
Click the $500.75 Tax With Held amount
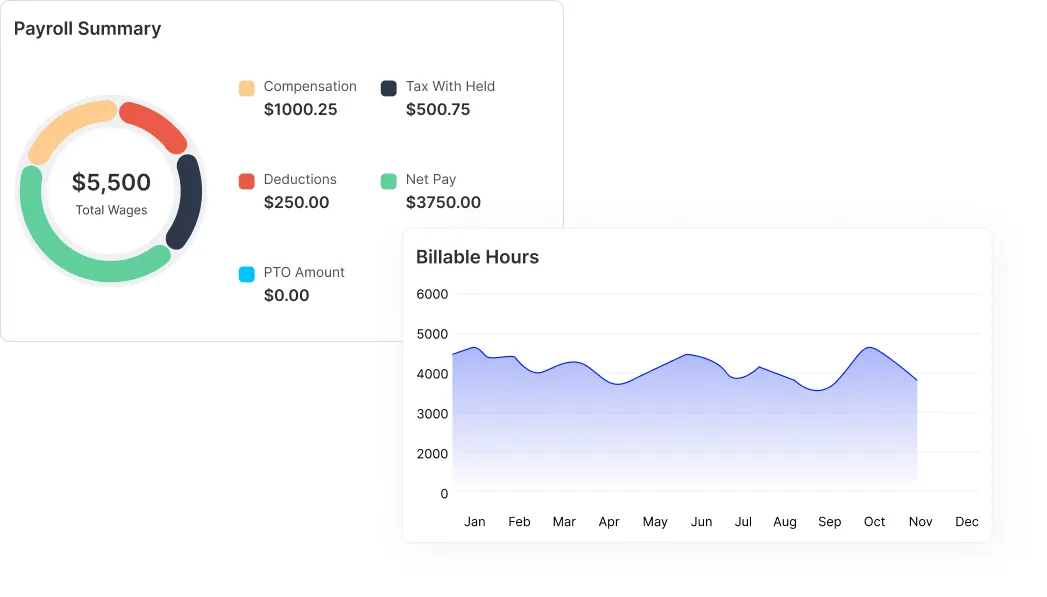[438, 109]
